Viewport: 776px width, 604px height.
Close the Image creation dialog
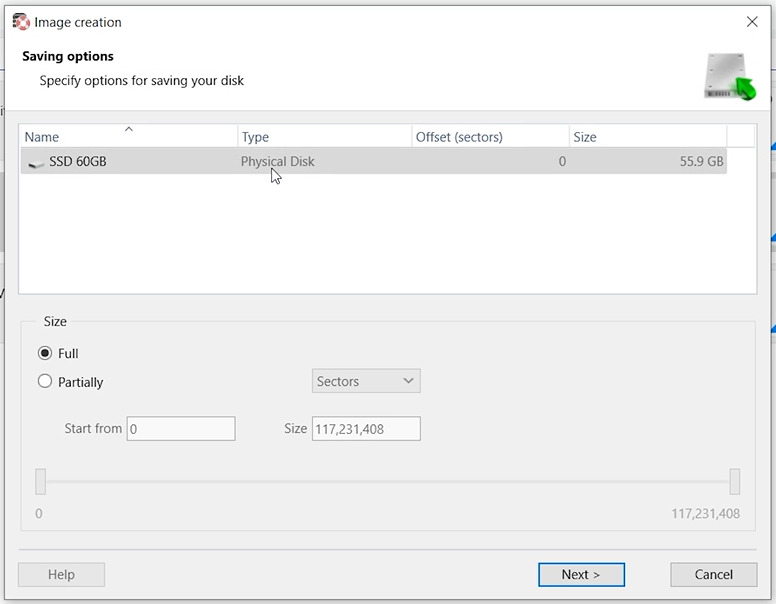[x=752, y=22]
